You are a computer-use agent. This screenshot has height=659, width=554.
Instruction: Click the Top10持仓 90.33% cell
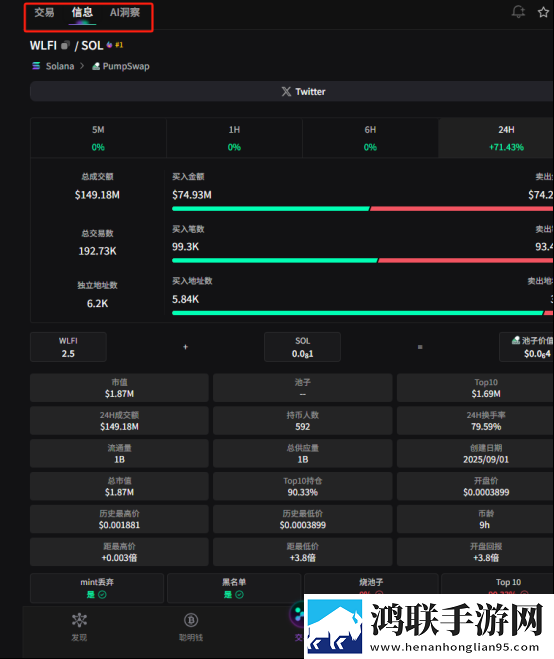303,486
